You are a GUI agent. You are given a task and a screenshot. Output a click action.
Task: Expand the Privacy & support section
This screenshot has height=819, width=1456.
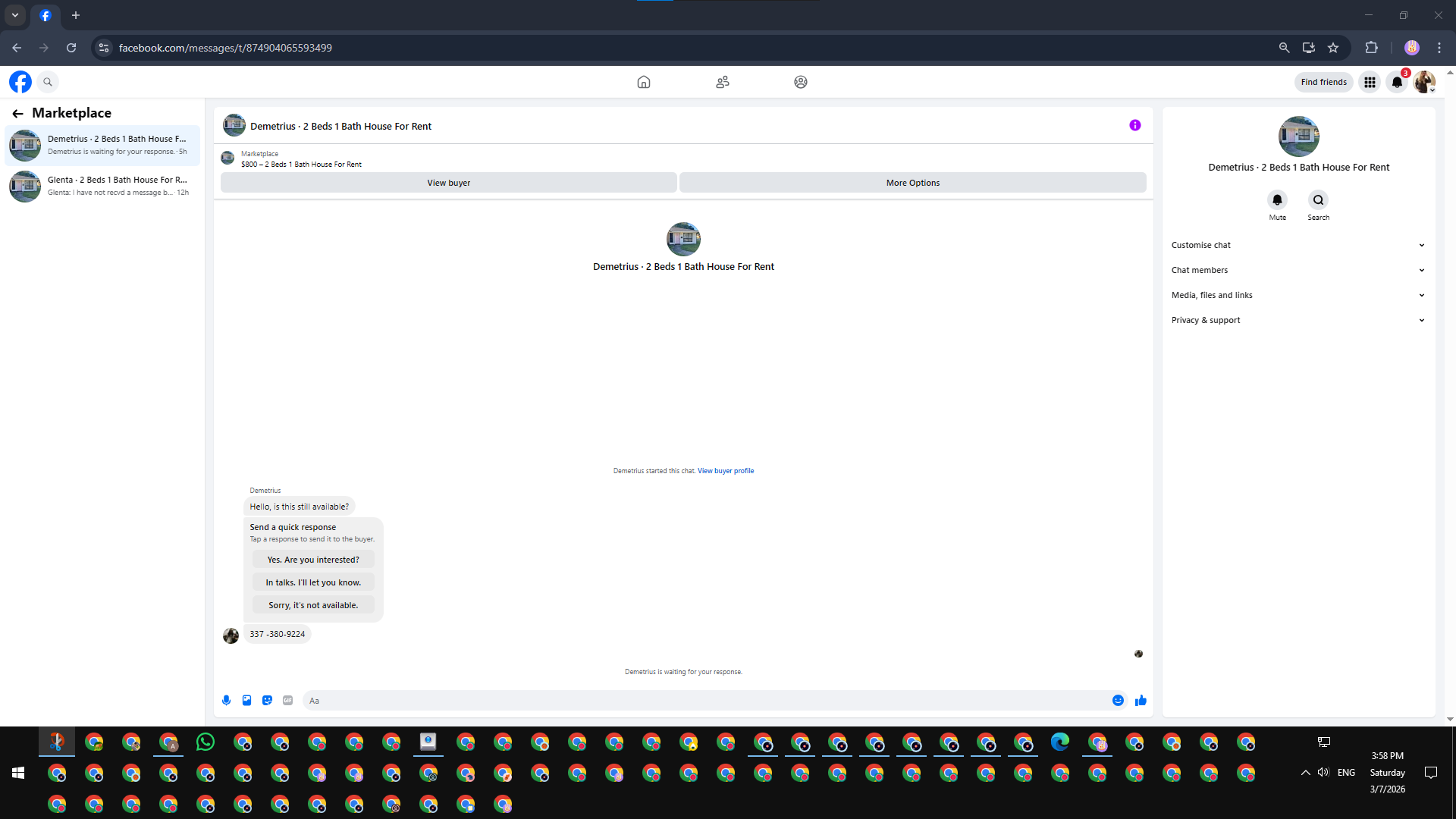[x=1298, y=320]
